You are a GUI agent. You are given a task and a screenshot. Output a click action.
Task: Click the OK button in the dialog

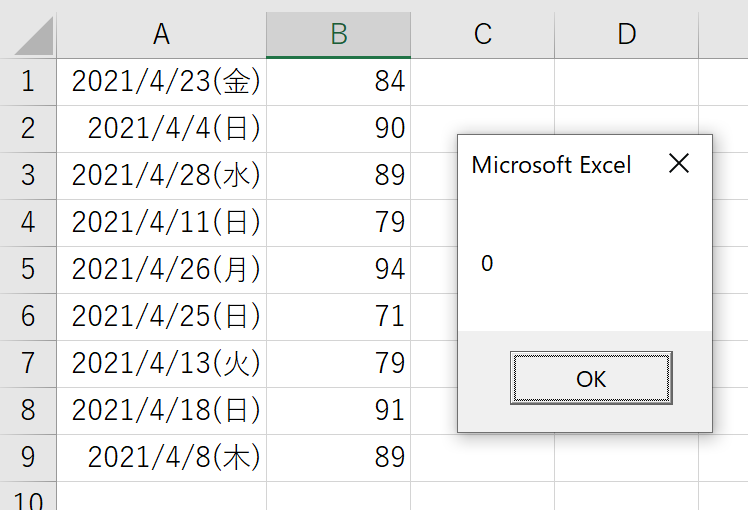tap(591, 378)
